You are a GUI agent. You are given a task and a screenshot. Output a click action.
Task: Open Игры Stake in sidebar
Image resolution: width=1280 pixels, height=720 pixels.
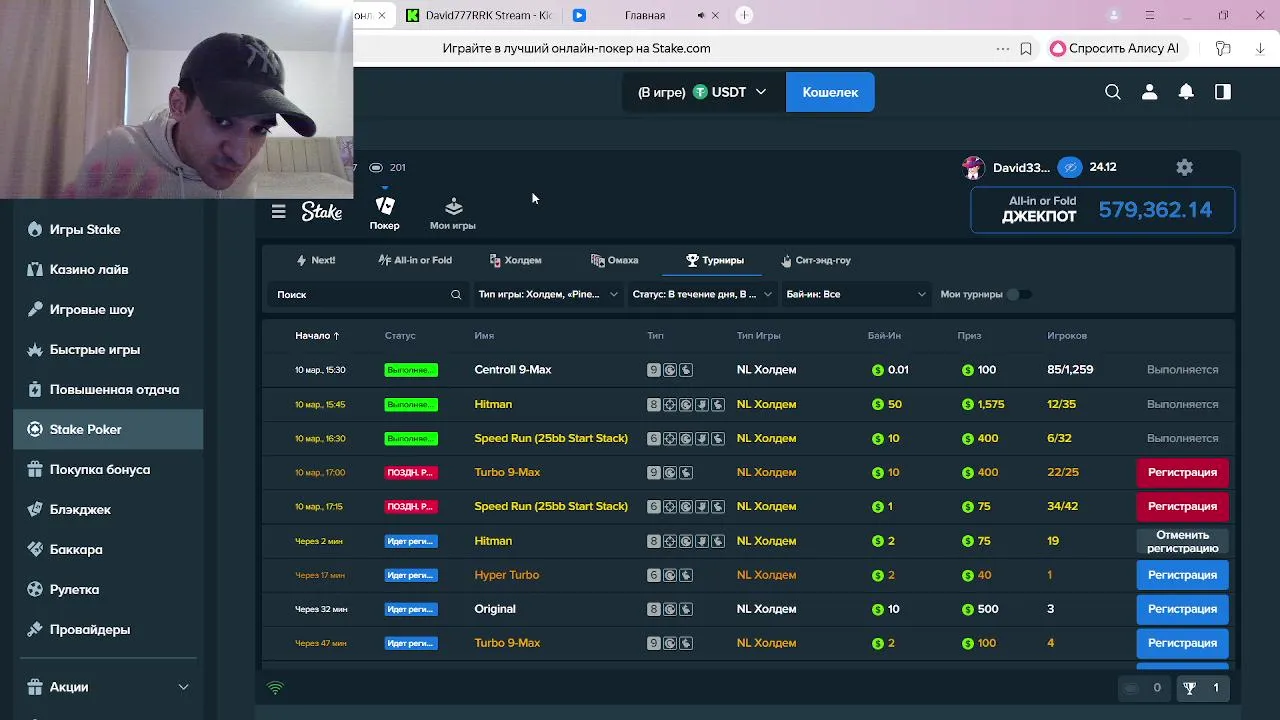tap(108, 229)
